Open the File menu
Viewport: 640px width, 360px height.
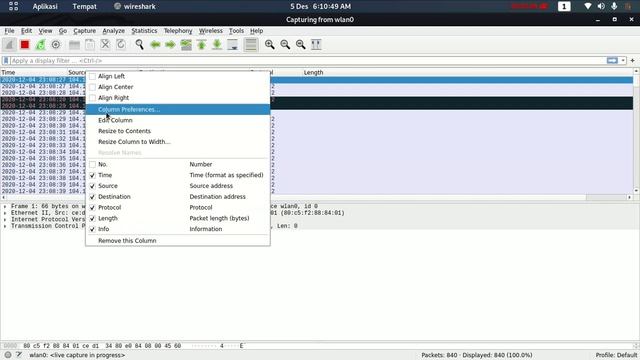coord(9,31)
